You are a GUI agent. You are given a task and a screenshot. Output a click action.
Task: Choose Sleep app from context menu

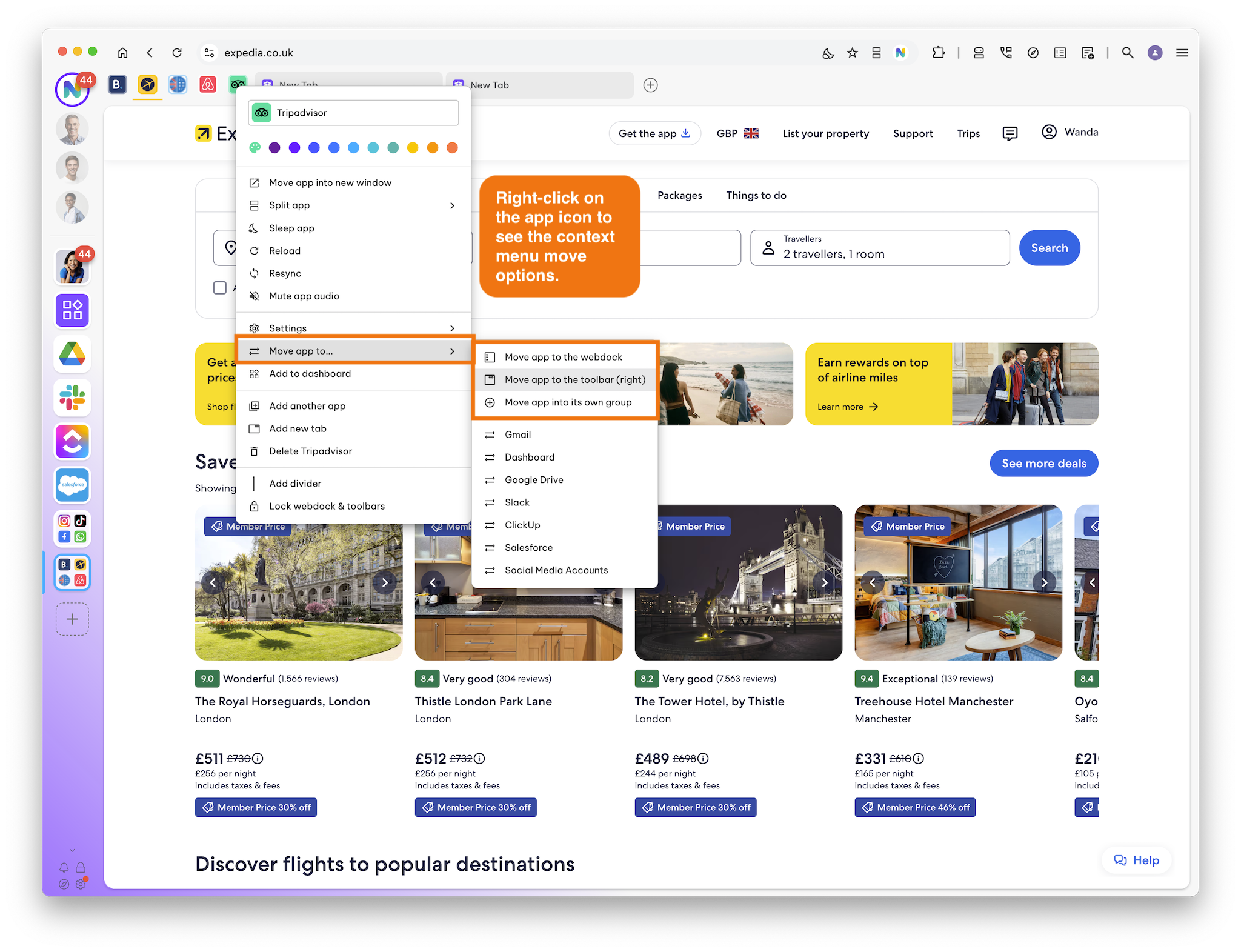[353, 228]
